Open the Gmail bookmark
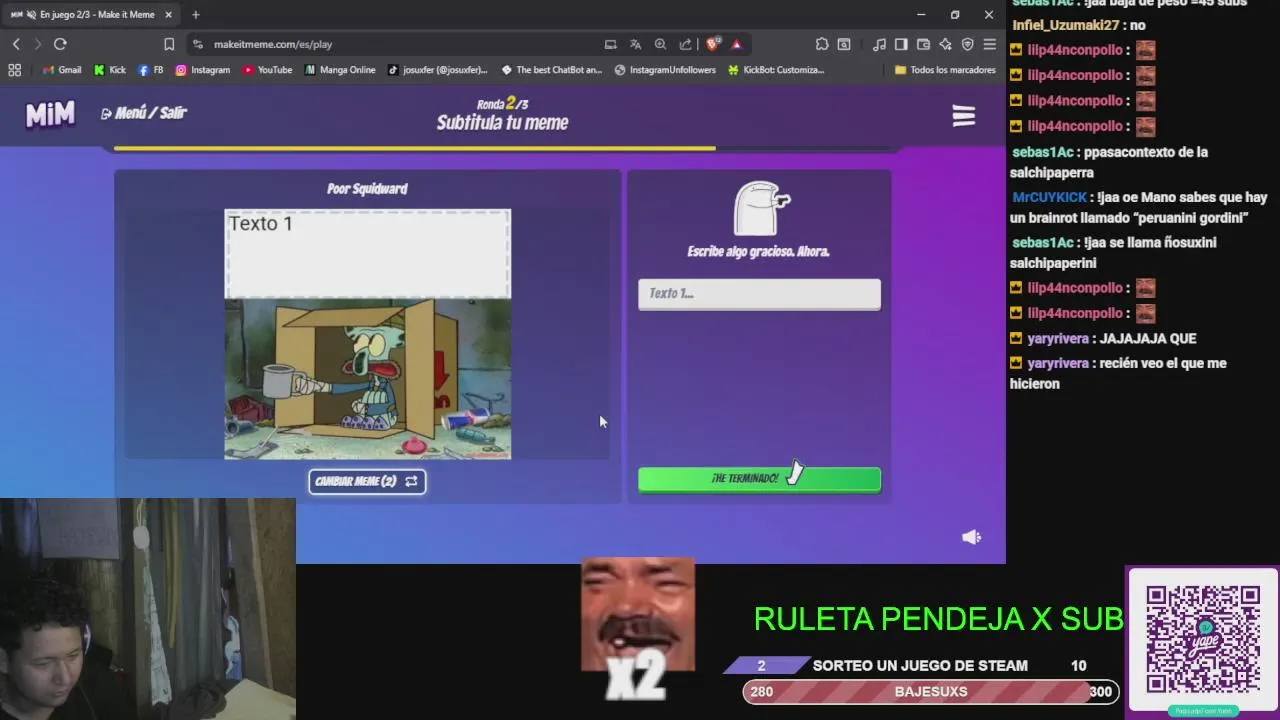The height and width of the screenshot is (720, 1280). pos(62,70)
